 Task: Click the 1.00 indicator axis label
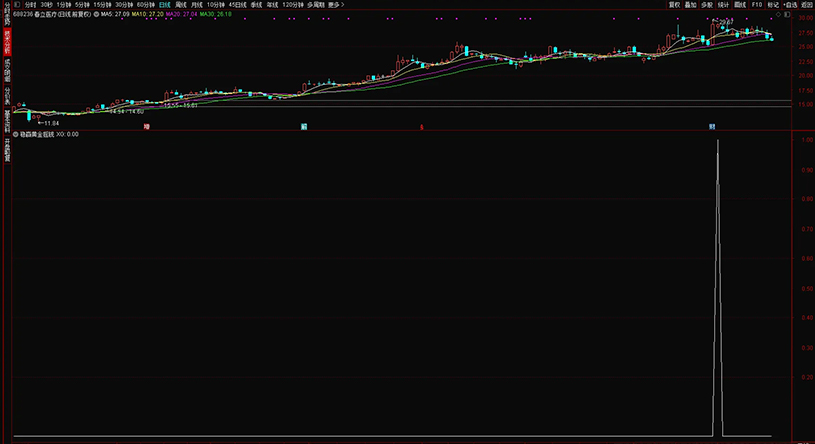pos(807,140)
